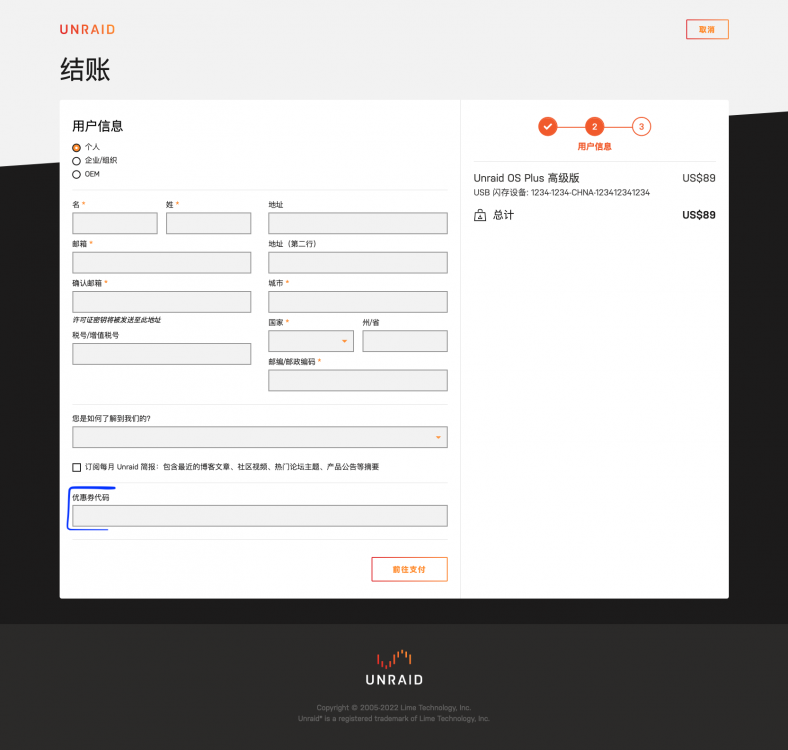This screenshot has height=750, width=788.
Task: Tick the monthly Unraid newsletter subscription checkbox
Action: [76, 467]
